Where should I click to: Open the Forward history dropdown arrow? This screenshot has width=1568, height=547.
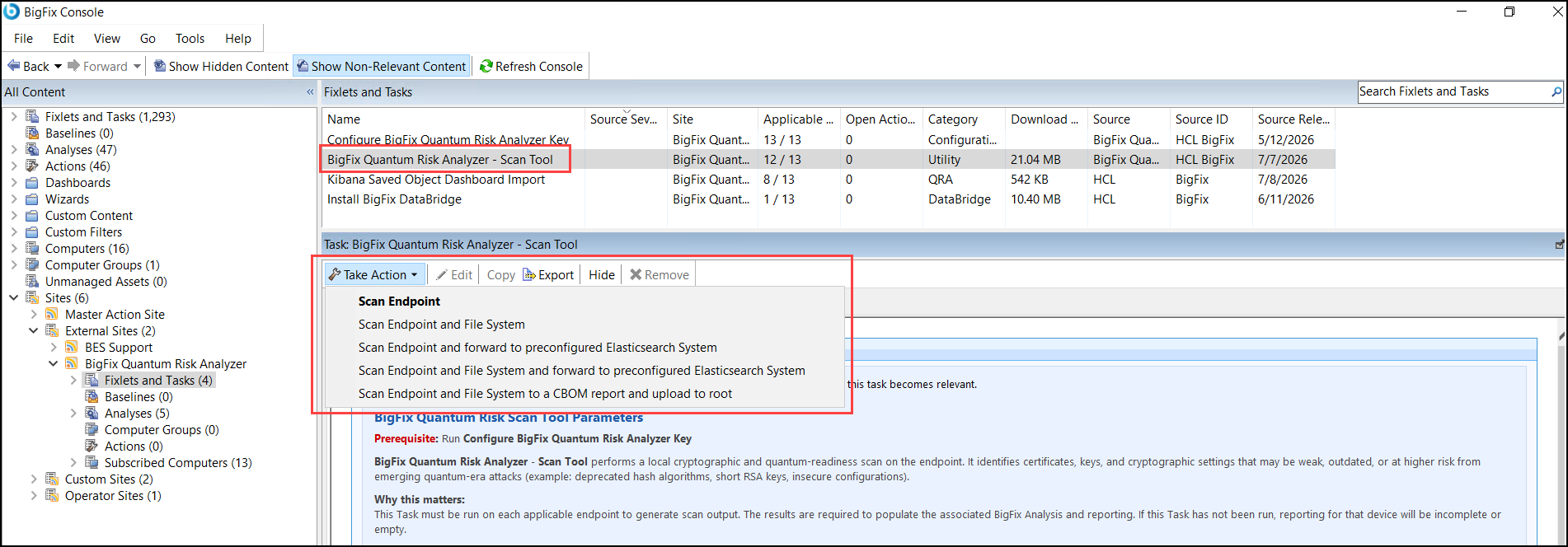[x=136, y=66]
